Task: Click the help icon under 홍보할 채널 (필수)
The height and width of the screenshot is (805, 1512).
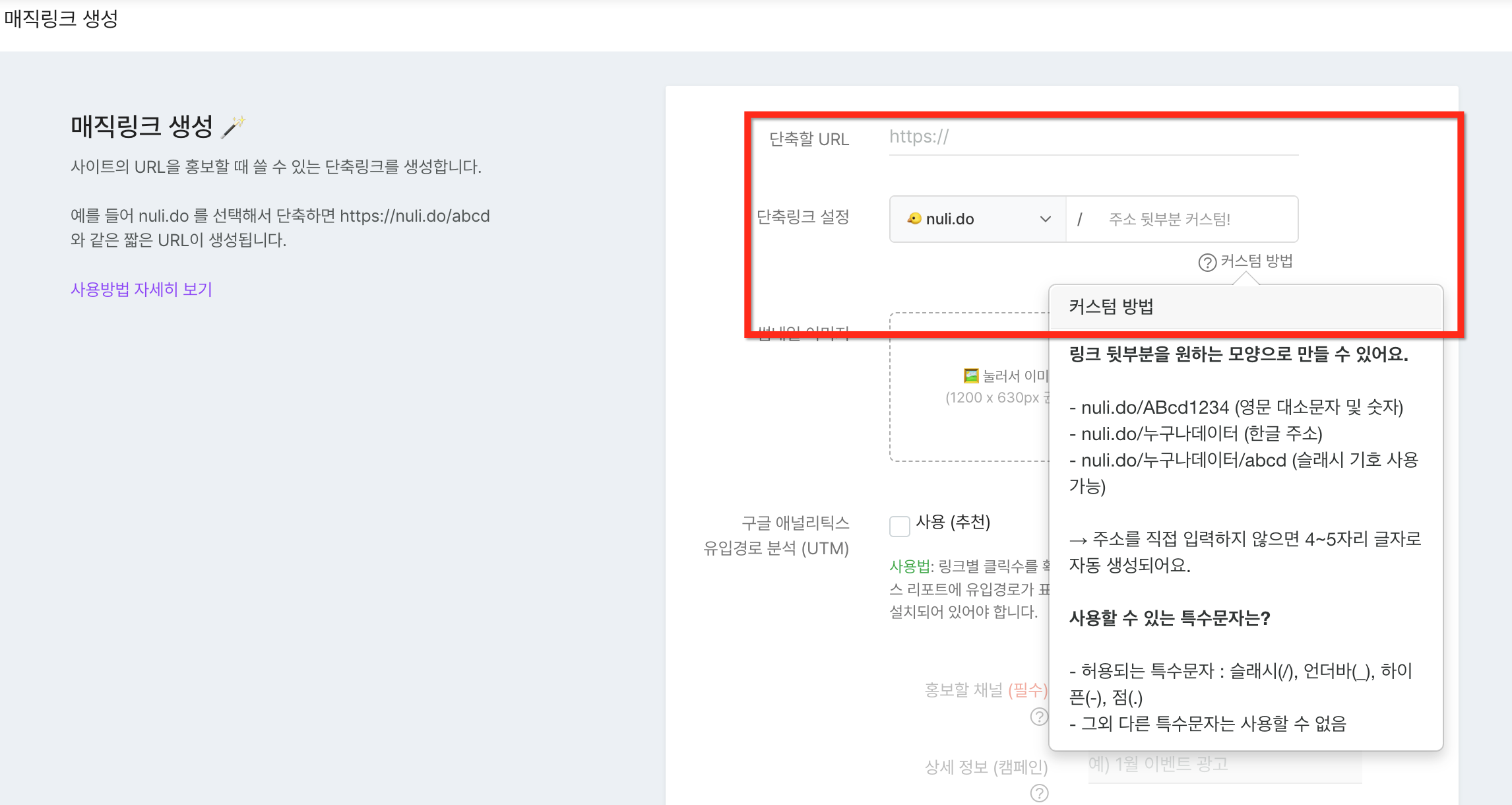Action: [1038, 717]
